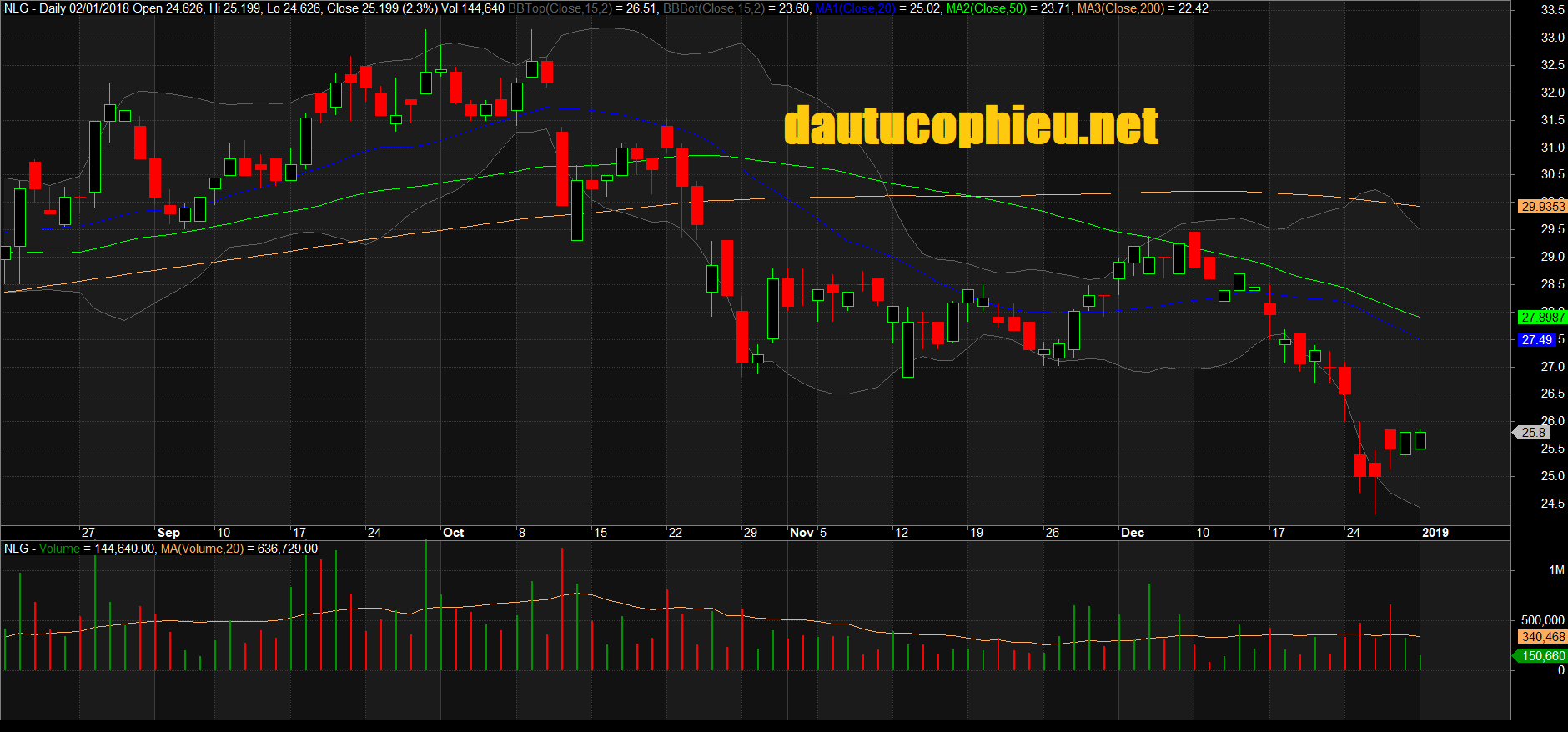Click the green 27.8987 price tag
The width and height of the screenshot is (1568, 732).
tap(1543, 318)
